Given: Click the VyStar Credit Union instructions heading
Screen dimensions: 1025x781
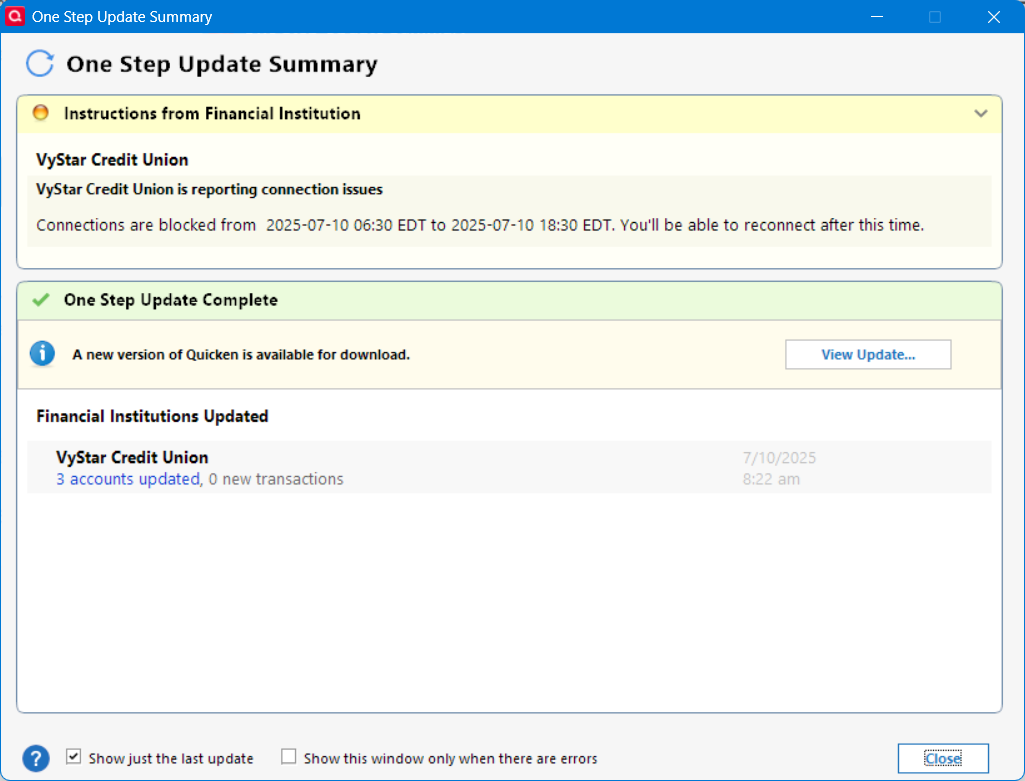Looking at the screenshot, I should [112, 159].
